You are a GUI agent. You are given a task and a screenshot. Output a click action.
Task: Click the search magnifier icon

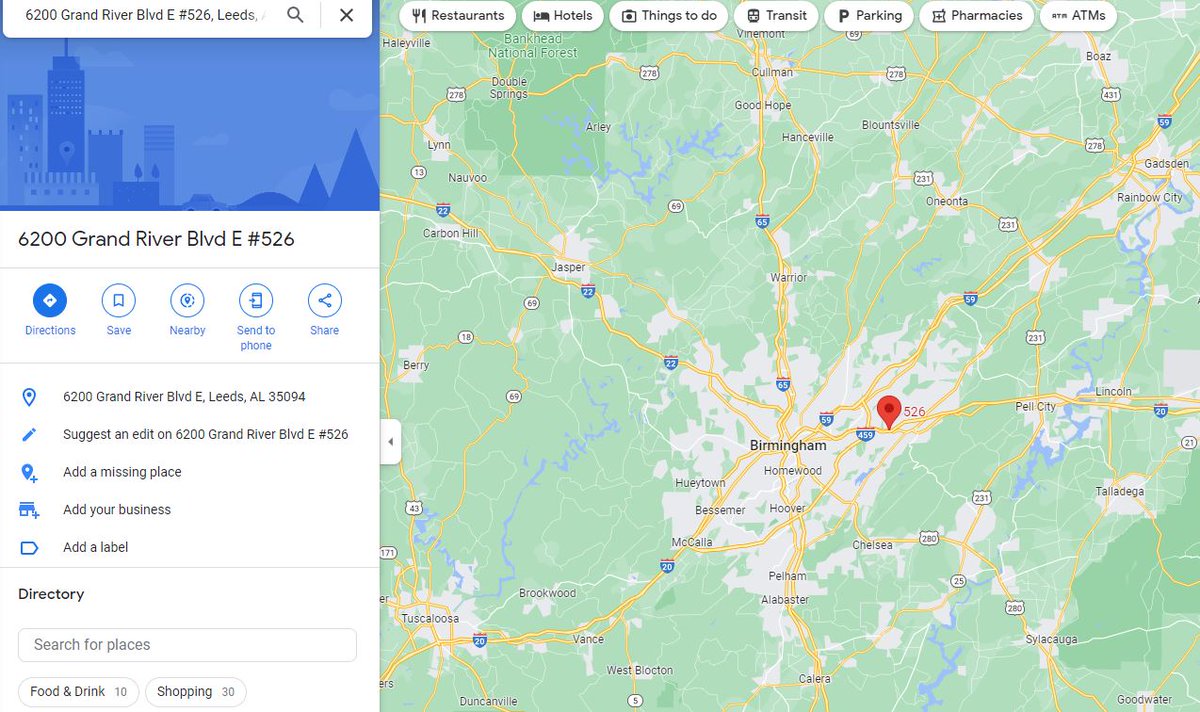point(295,15)
